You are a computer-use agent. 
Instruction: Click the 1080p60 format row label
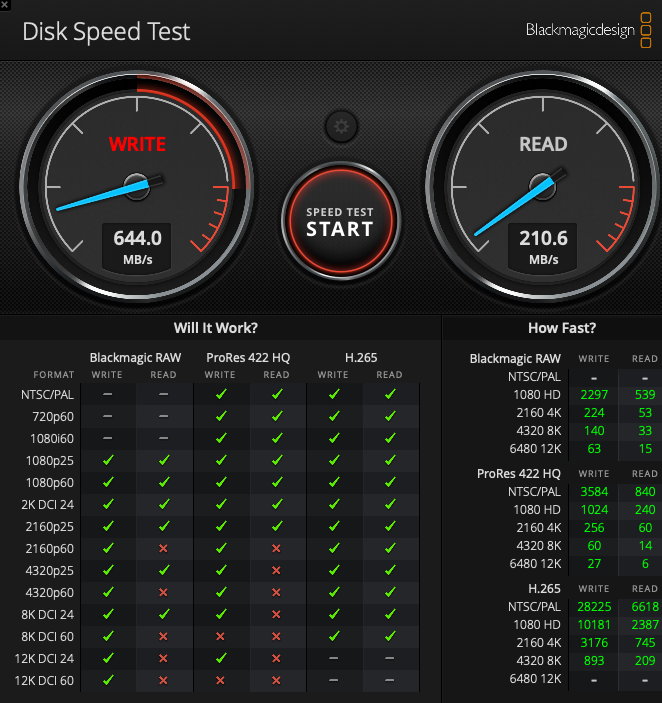(x=50, y=482)
